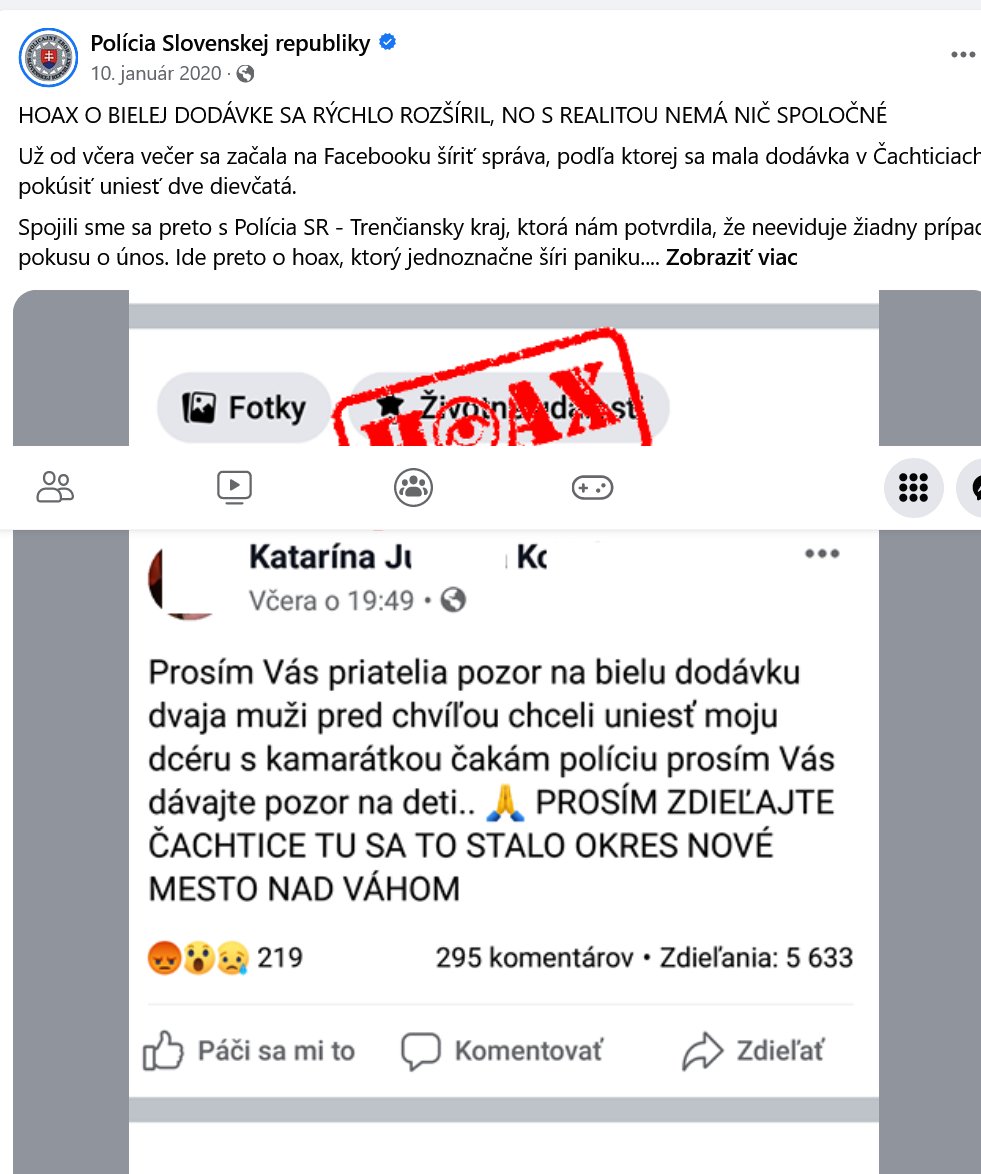This screenshot has height=1174, width=981.
Task: Expand the post text with Zobraziť viac
Action: pyautogui.click(x=732, y=258)
